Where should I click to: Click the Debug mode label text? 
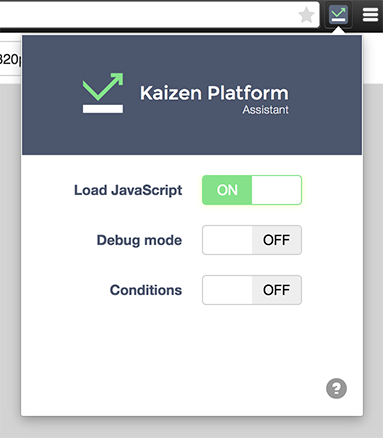(x=139, y=240)
